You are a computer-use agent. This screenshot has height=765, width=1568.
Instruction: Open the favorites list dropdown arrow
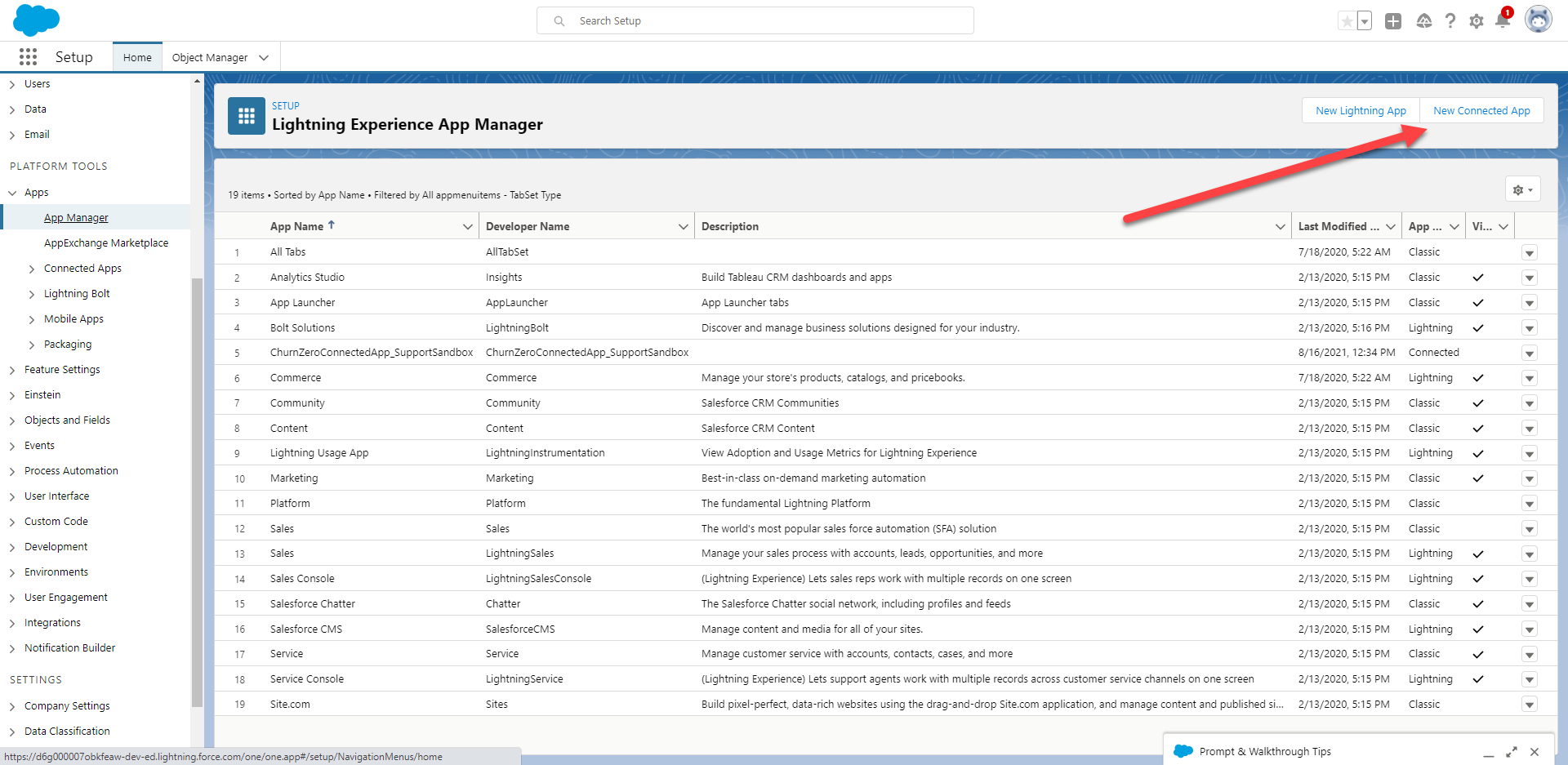pyautogui.click(x=1365, y=21)
